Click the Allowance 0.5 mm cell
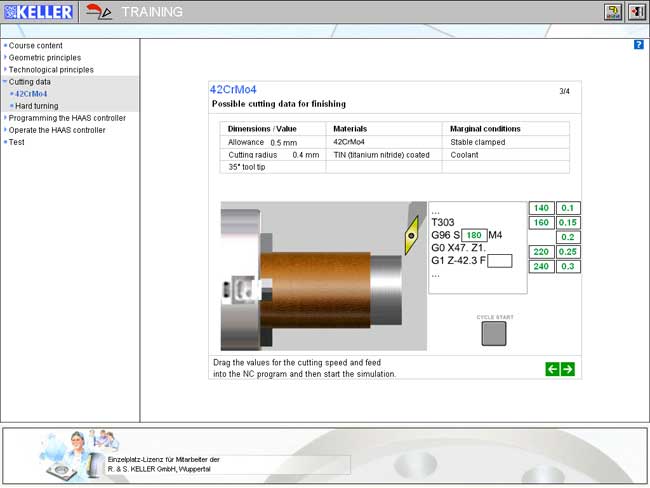 273,142
